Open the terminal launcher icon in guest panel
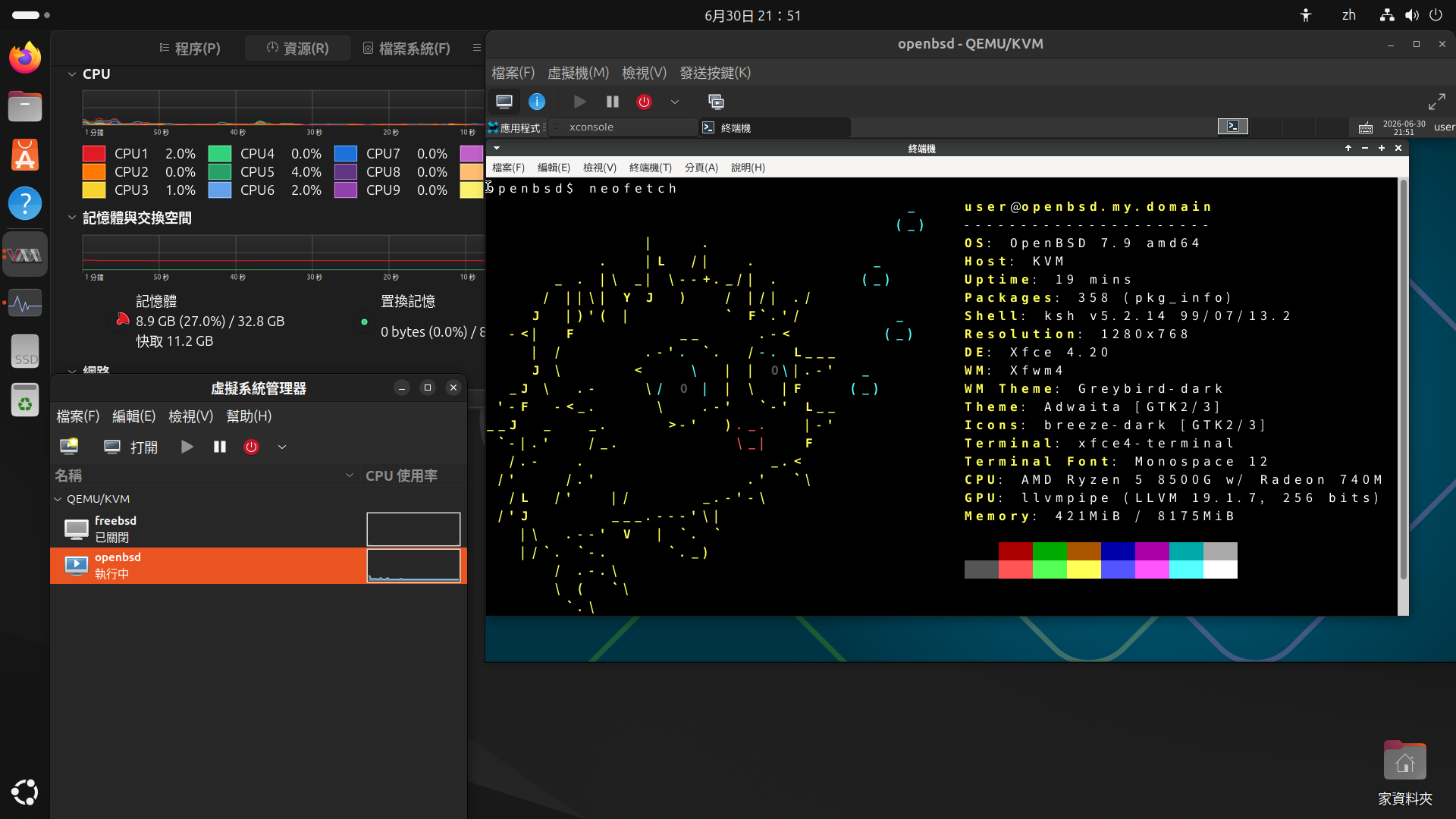The width and height of the screenshot is (1456, 819). pos(1233,127)
